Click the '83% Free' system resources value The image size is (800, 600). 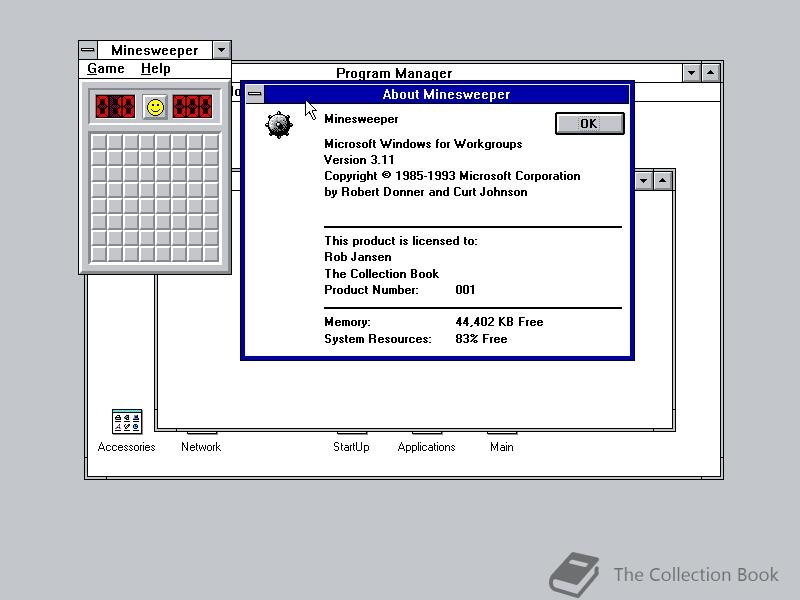click(481, 339)
